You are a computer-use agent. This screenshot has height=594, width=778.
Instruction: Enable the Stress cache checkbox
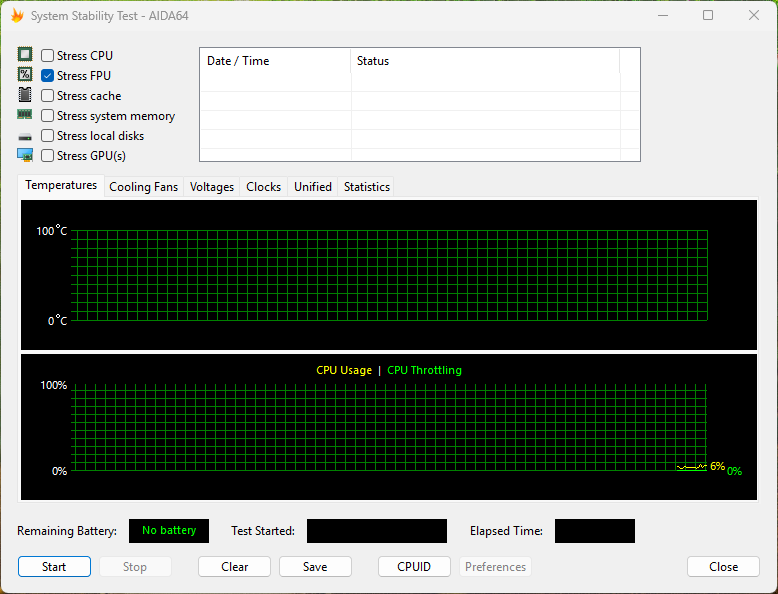48,96
